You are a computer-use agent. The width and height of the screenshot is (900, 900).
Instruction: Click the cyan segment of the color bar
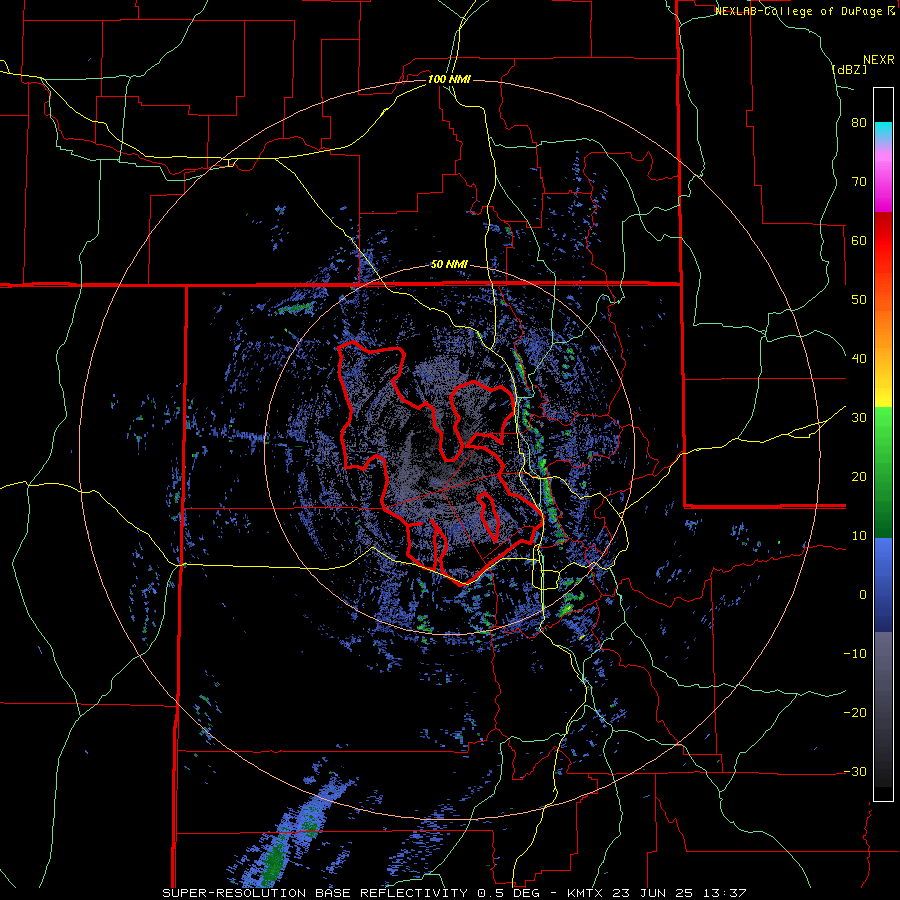[883, 131]
